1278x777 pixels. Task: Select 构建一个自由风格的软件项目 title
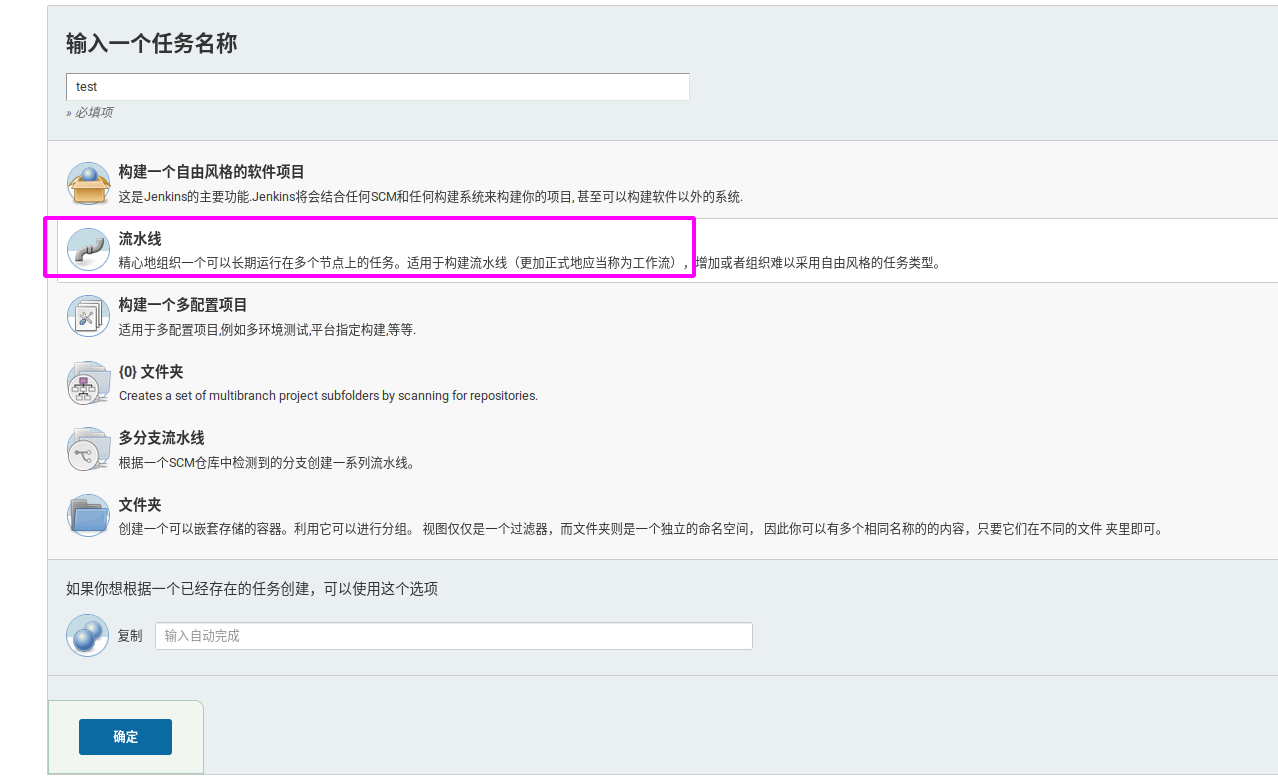211,172
